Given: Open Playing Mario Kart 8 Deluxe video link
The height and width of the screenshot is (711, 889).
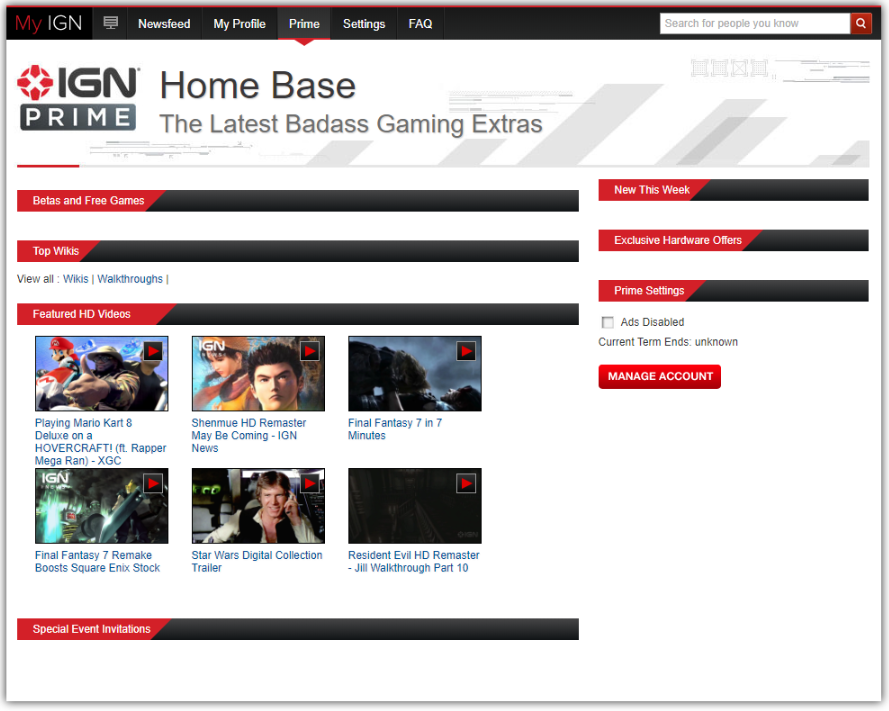Looking at the screenshot, I should (x=100, y=442).
